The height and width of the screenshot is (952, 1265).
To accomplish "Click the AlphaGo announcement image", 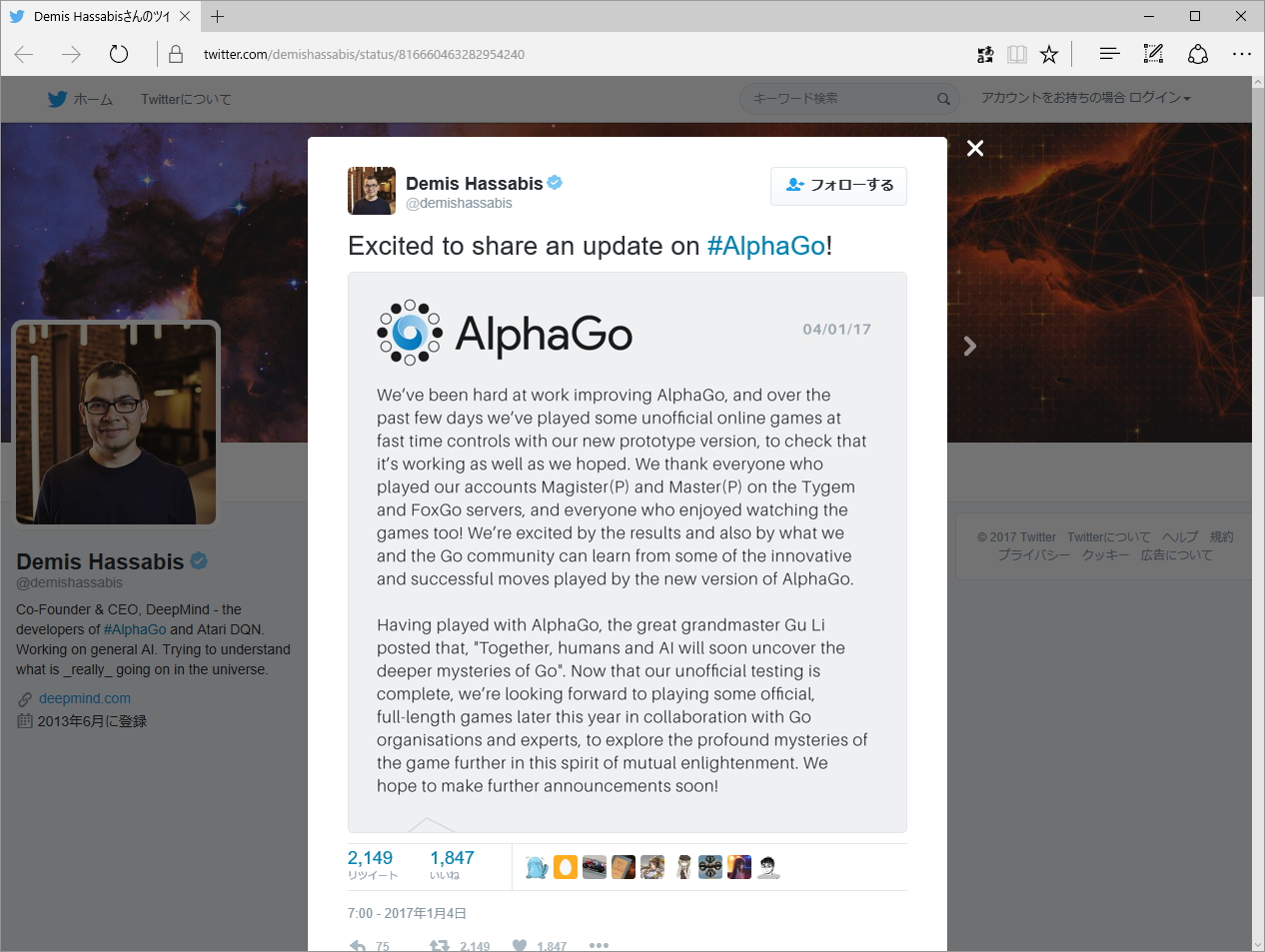I will coord(628,552).
